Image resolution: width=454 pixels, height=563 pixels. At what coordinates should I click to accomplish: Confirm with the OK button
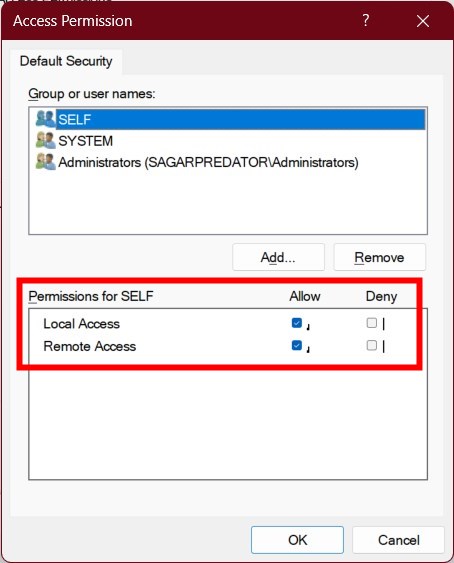click(x=297, y=540)
